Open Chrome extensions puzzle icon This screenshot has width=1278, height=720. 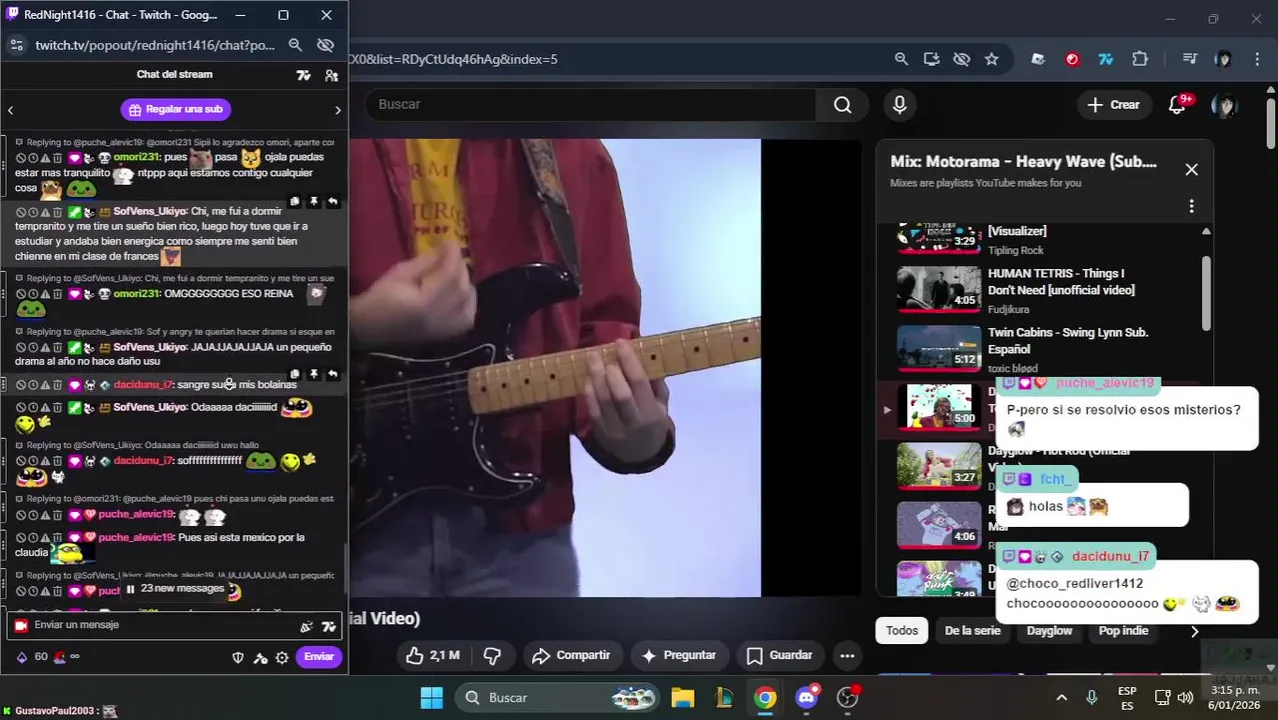1140,59
